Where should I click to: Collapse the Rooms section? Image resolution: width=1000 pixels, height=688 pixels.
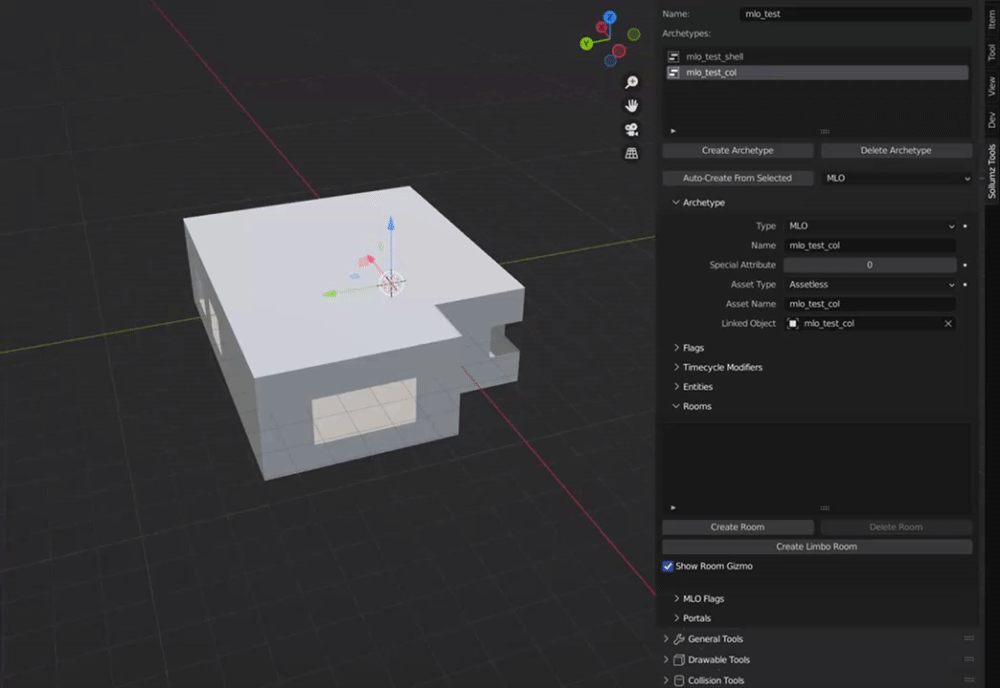675,407
